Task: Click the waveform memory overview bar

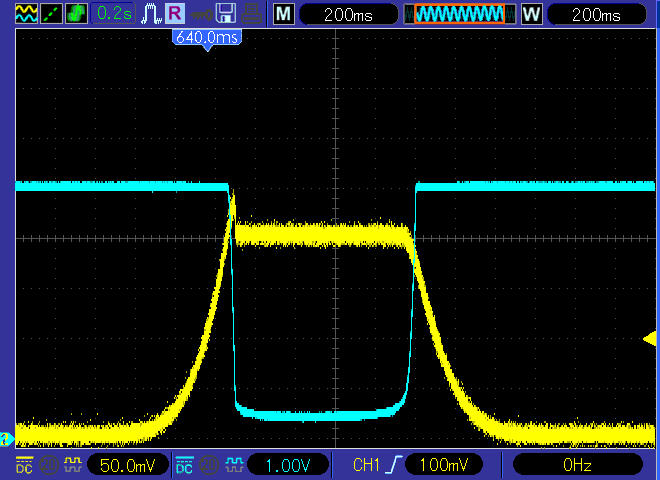Action: [x=460, y=14]
